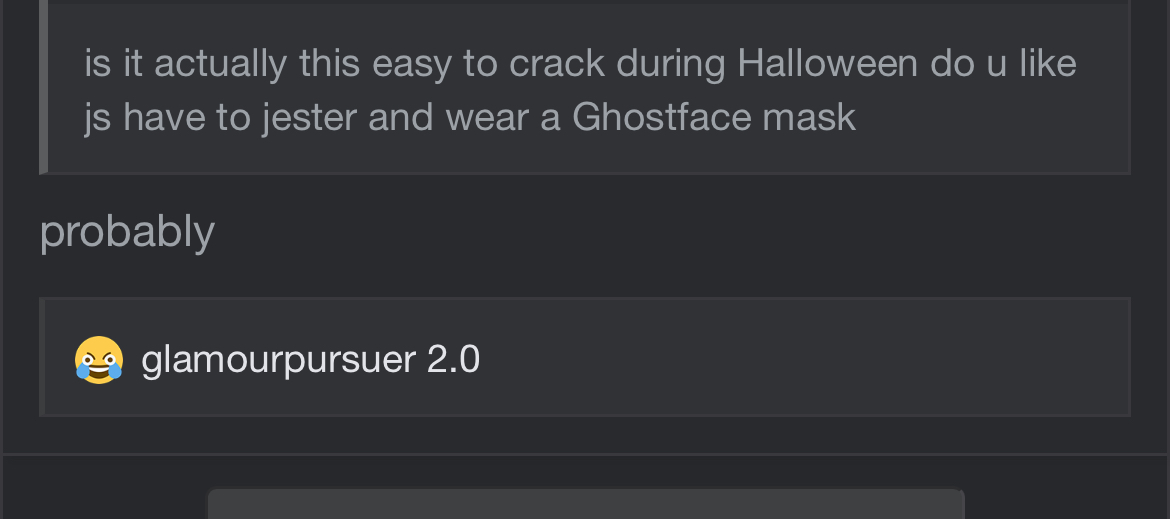Click the gray rounded box at the bottom
The width and height of the screenshot is (1170, 519).
point(586,504)
